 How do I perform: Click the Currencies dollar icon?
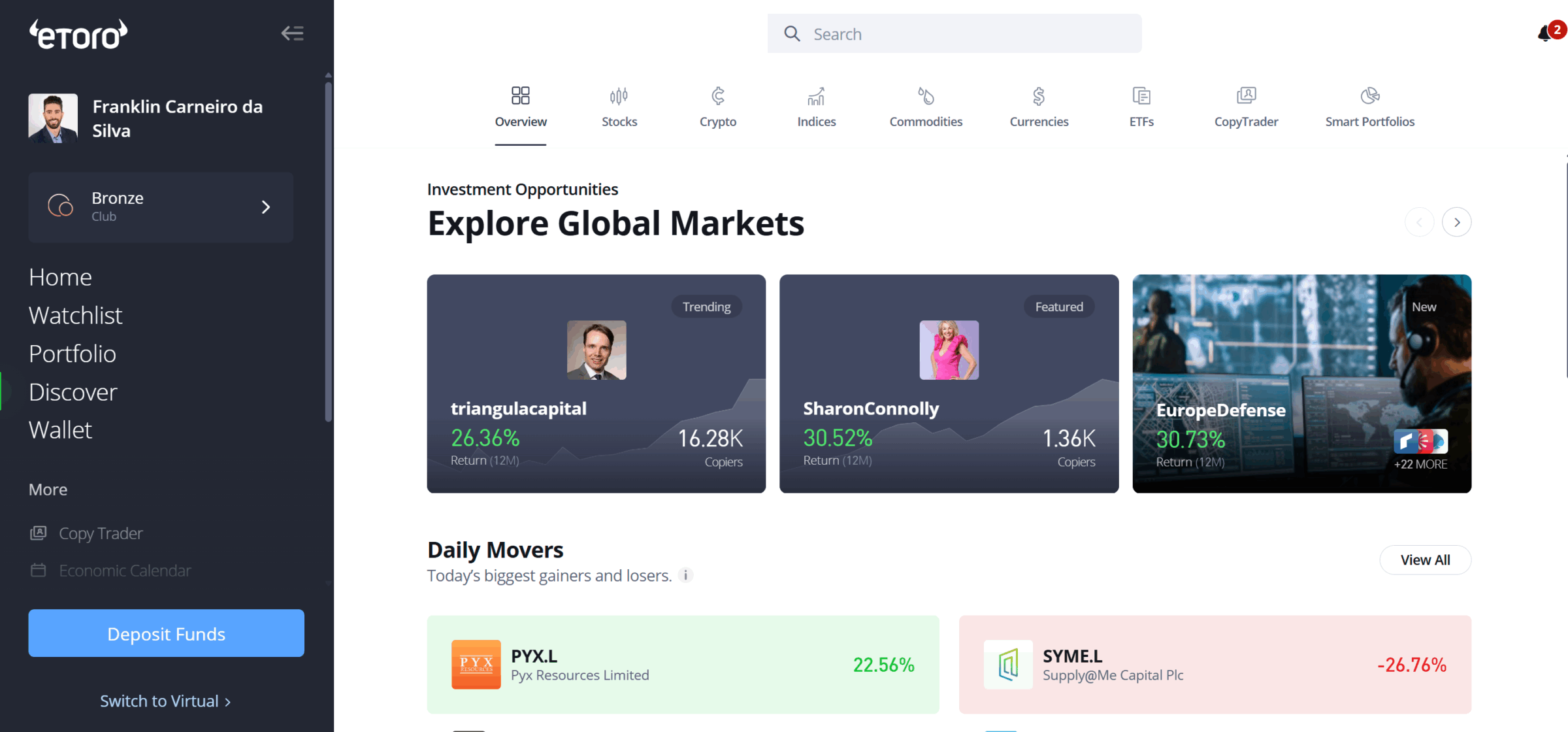[1039, 96]
